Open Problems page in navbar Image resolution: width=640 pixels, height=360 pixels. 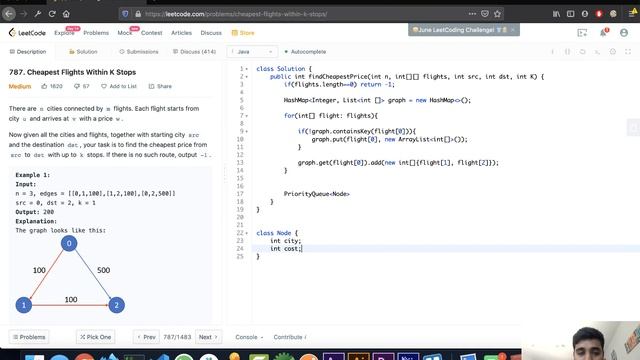tap(96, 33)
